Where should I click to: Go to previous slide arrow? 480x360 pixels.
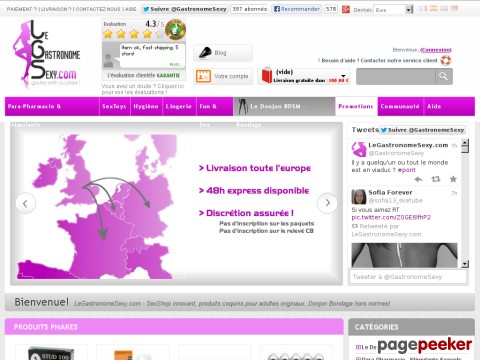pyautogui.click(x=25, y=203)
